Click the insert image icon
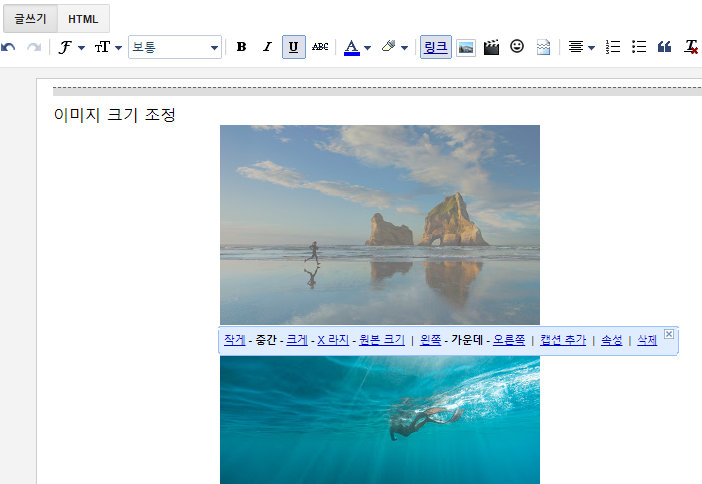The height and width of the screenshot is (484, 702). click(466, 48)
